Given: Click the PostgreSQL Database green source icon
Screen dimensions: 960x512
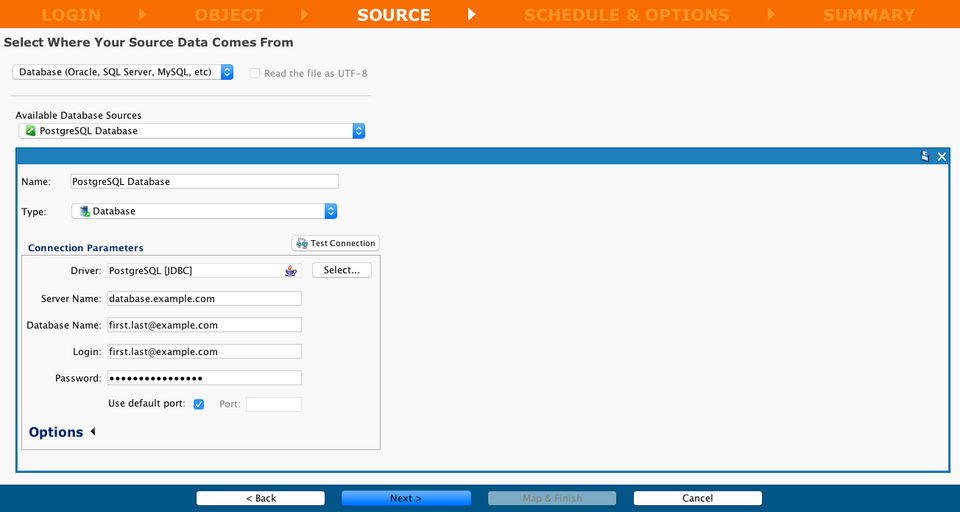Looking at the screenshot, I should pyautogui.click(x=31, y=130).
